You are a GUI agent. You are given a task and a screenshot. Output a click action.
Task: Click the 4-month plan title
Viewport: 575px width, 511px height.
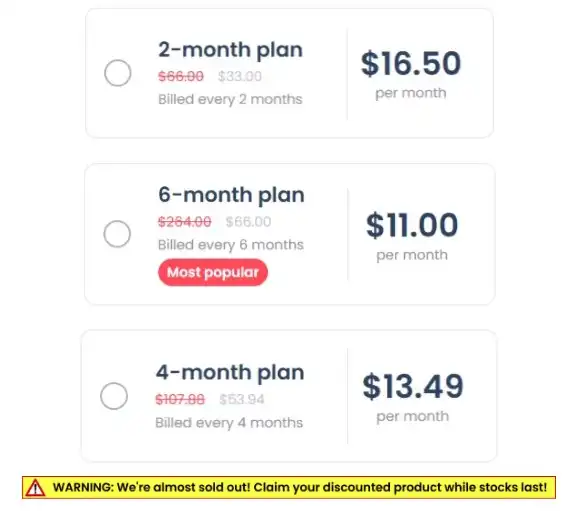coord(230,373)
